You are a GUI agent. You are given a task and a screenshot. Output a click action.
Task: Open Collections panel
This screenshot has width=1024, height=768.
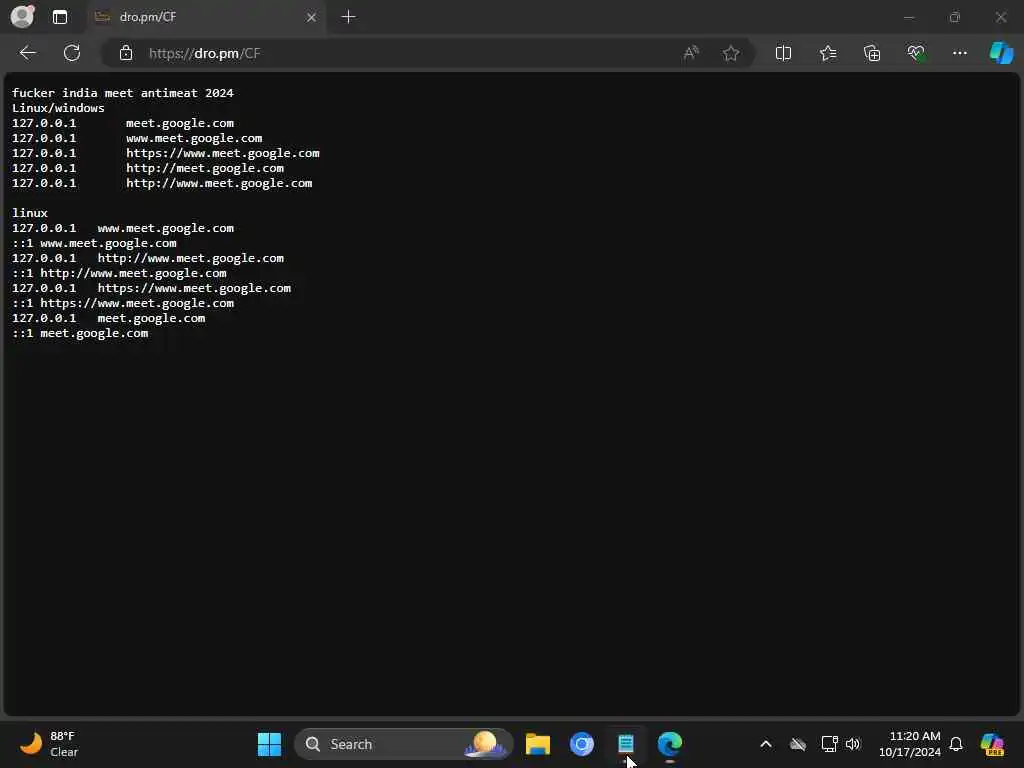click(872, 53)
